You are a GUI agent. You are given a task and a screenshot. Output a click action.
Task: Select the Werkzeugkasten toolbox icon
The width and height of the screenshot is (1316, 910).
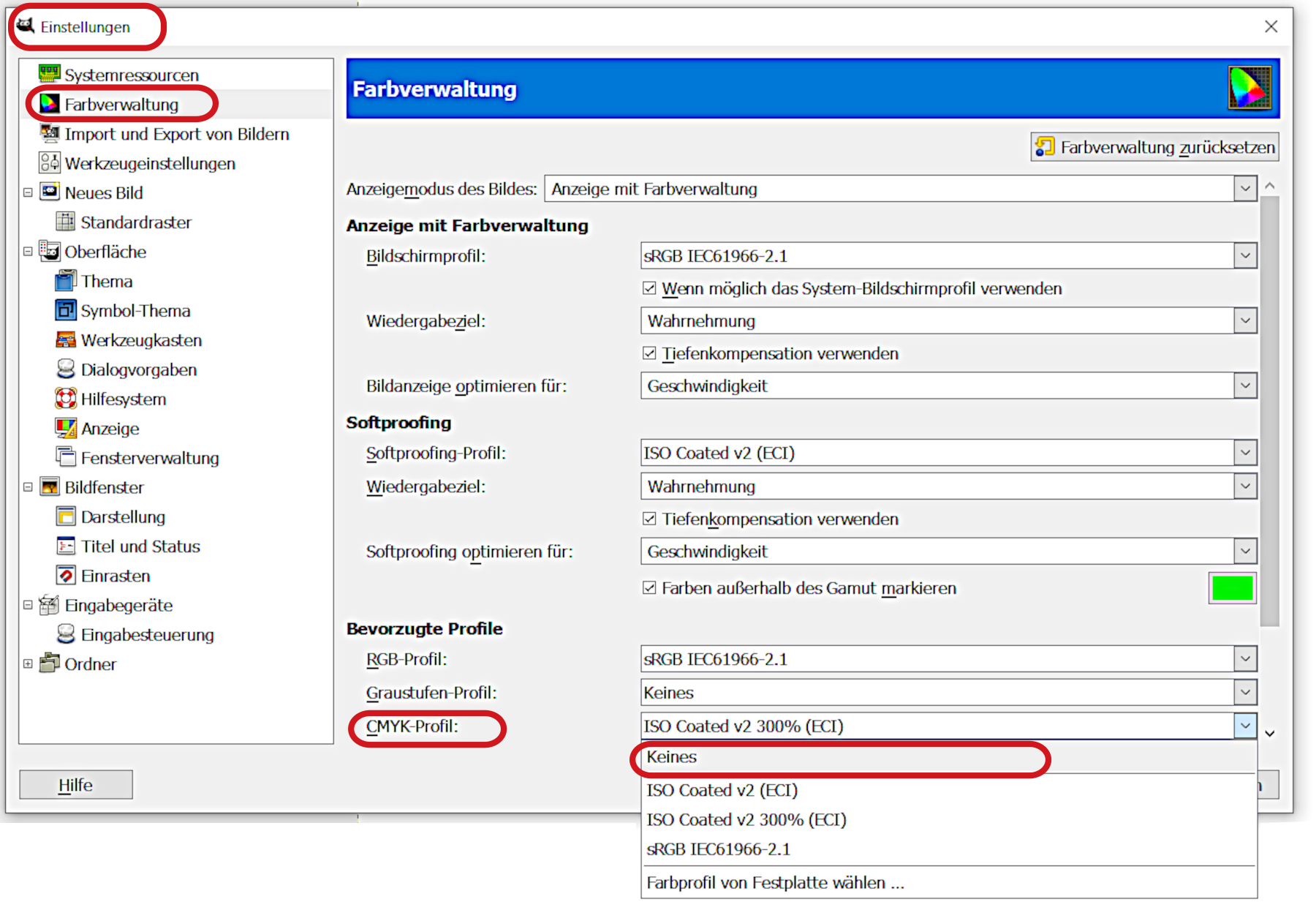[x=65, y=340]
